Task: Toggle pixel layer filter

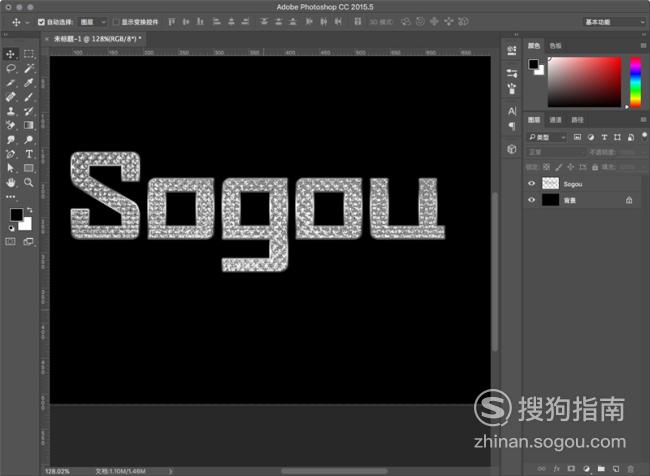Action: (577, 137)
